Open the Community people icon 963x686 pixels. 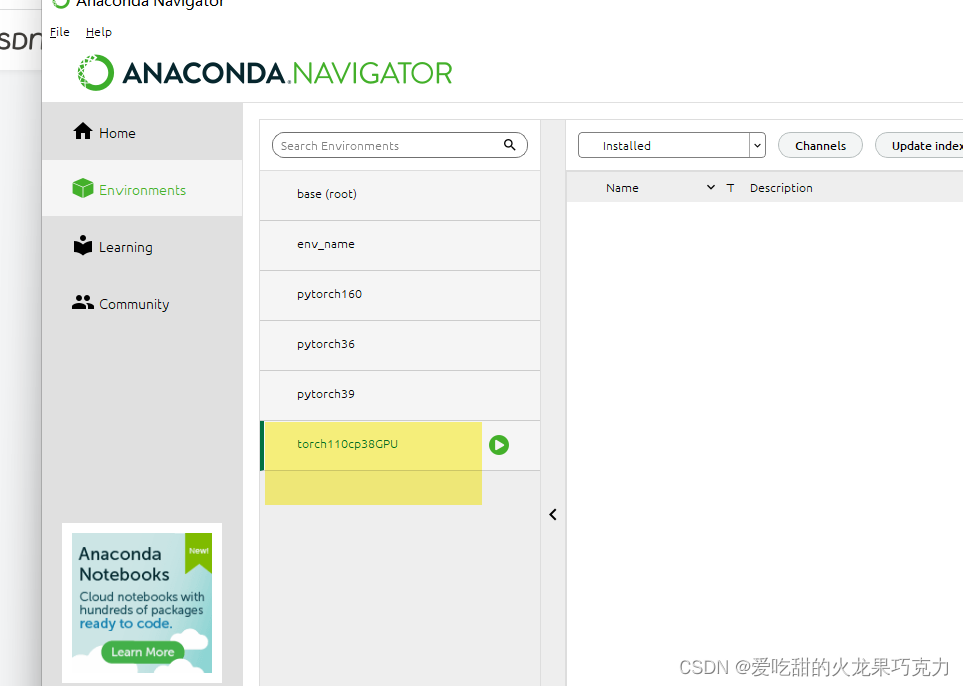coord(82,303)
